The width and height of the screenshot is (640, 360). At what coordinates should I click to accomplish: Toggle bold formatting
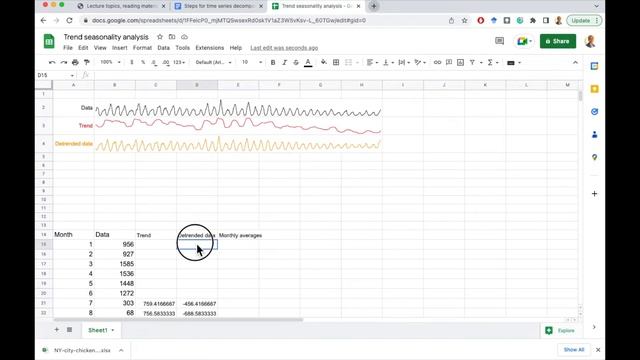[x=273, y=62]
